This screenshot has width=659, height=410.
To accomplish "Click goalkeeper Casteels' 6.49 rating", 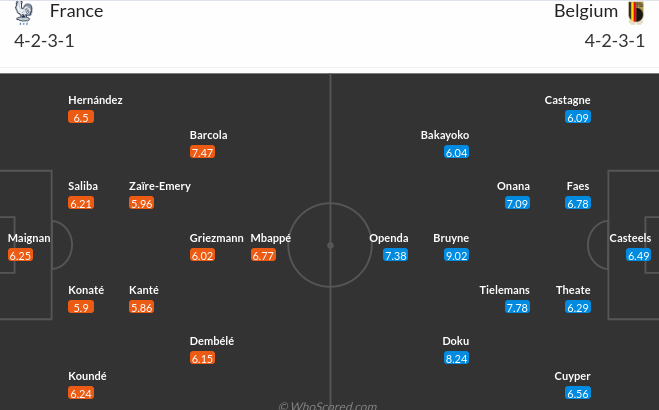I will 639,256.
